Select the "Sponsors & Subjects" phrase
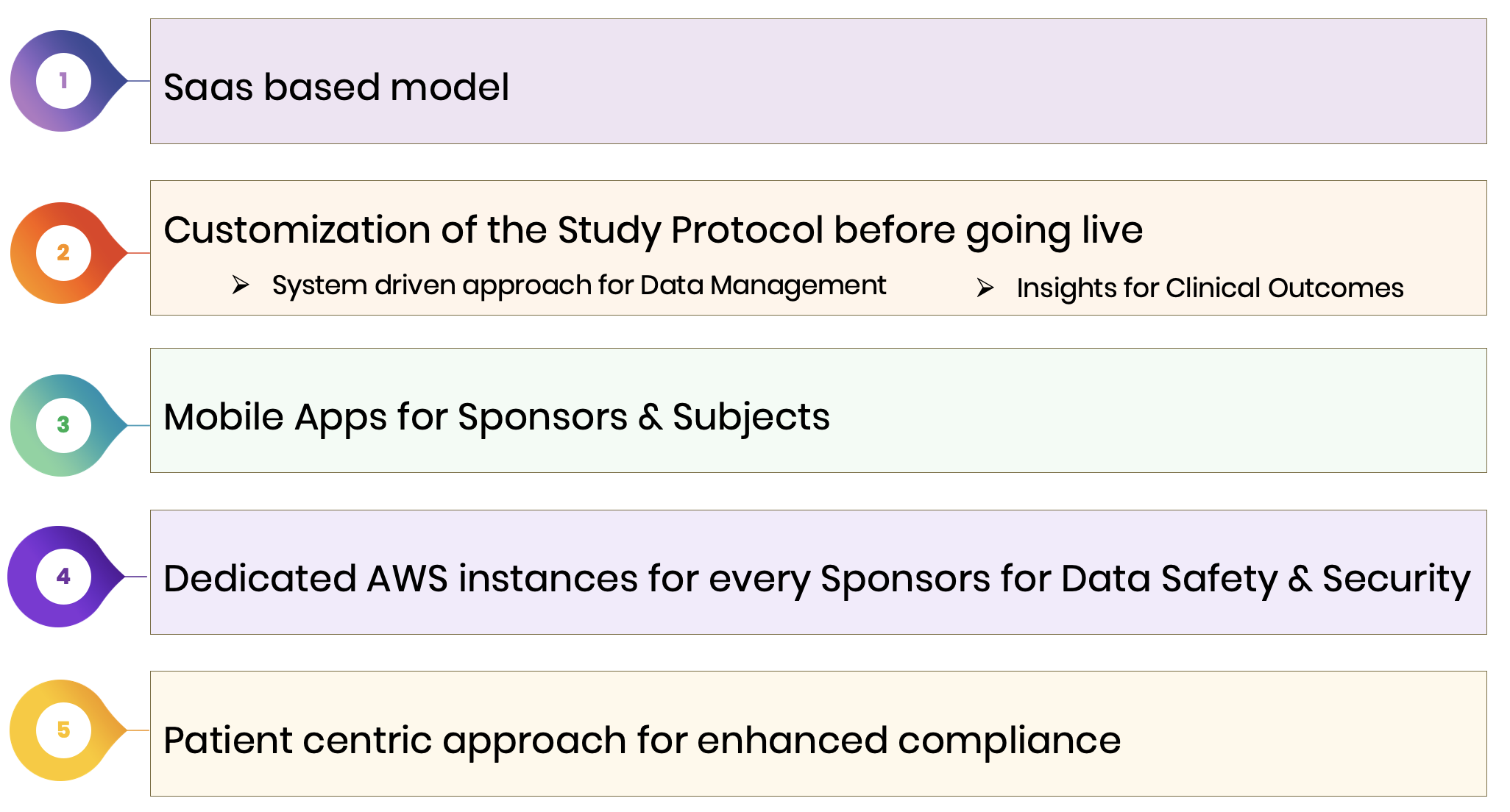Image resolution: width=1510 pixels, height=812 pixels. (x=643, y=417)
